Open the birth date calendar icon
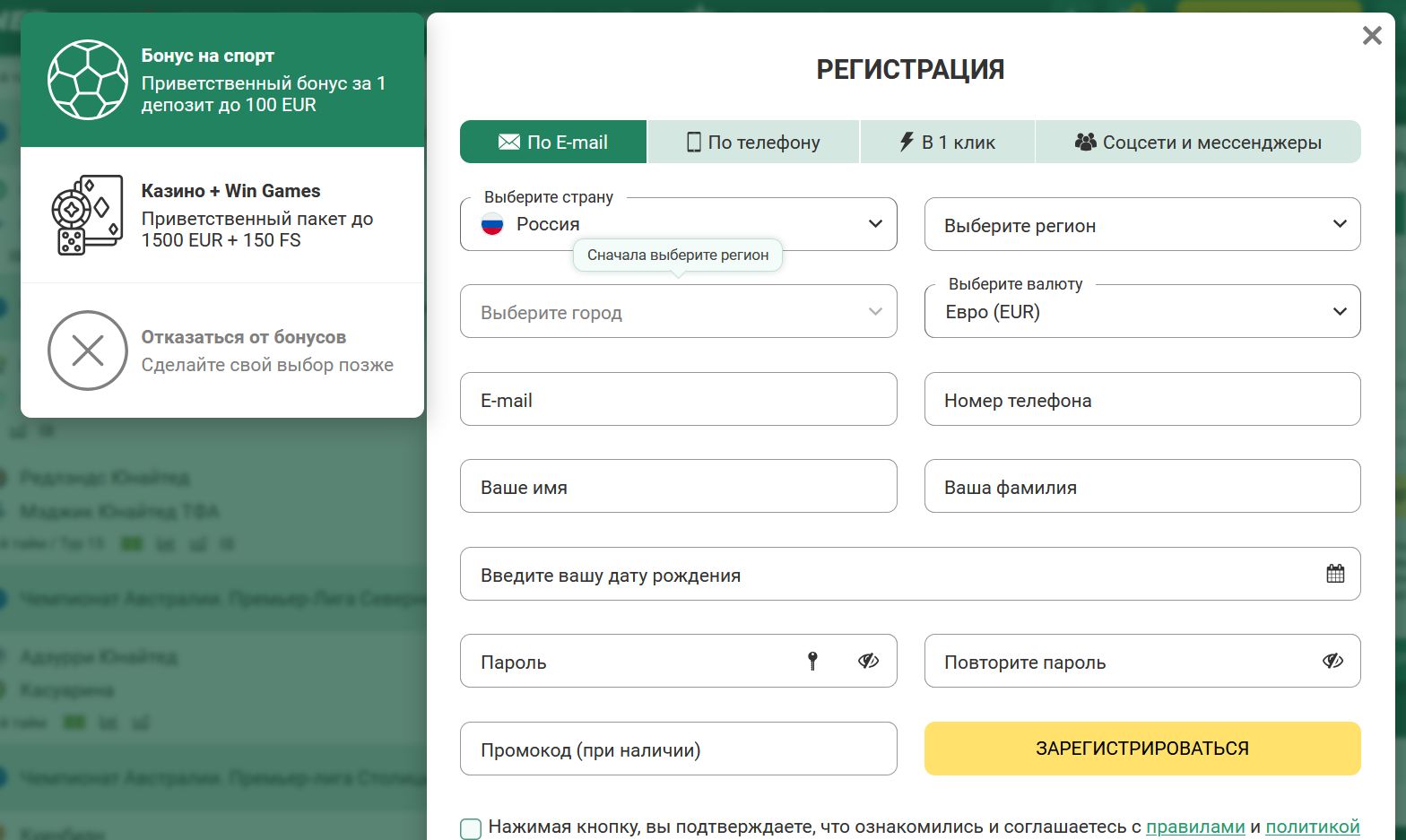This screenshot has width=1406, height=840. tap(1335, 574)
